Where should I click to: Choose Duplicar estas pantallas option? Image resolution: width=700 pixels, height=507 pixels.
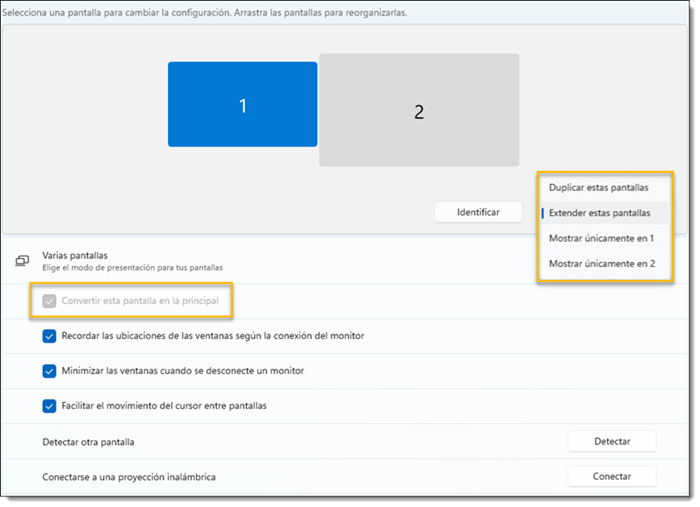tap(598, 187)
